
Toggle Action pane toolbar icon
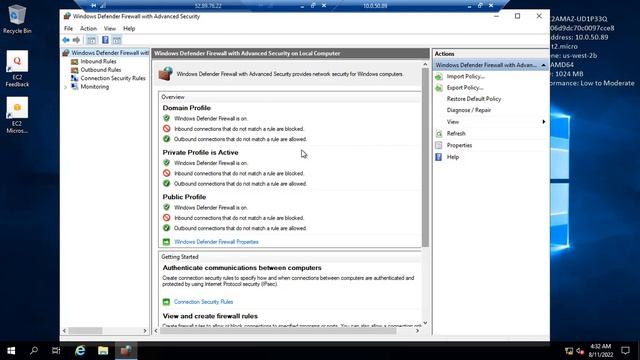(117, 40)
